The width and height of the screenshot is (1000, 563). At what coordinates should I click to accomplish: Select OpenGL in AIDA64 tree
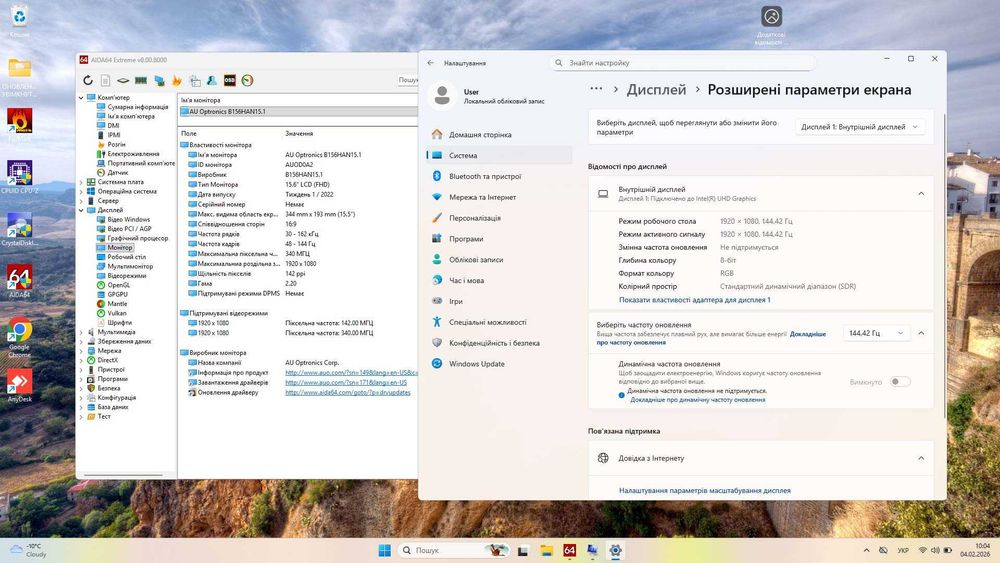[x=119, y=285]
